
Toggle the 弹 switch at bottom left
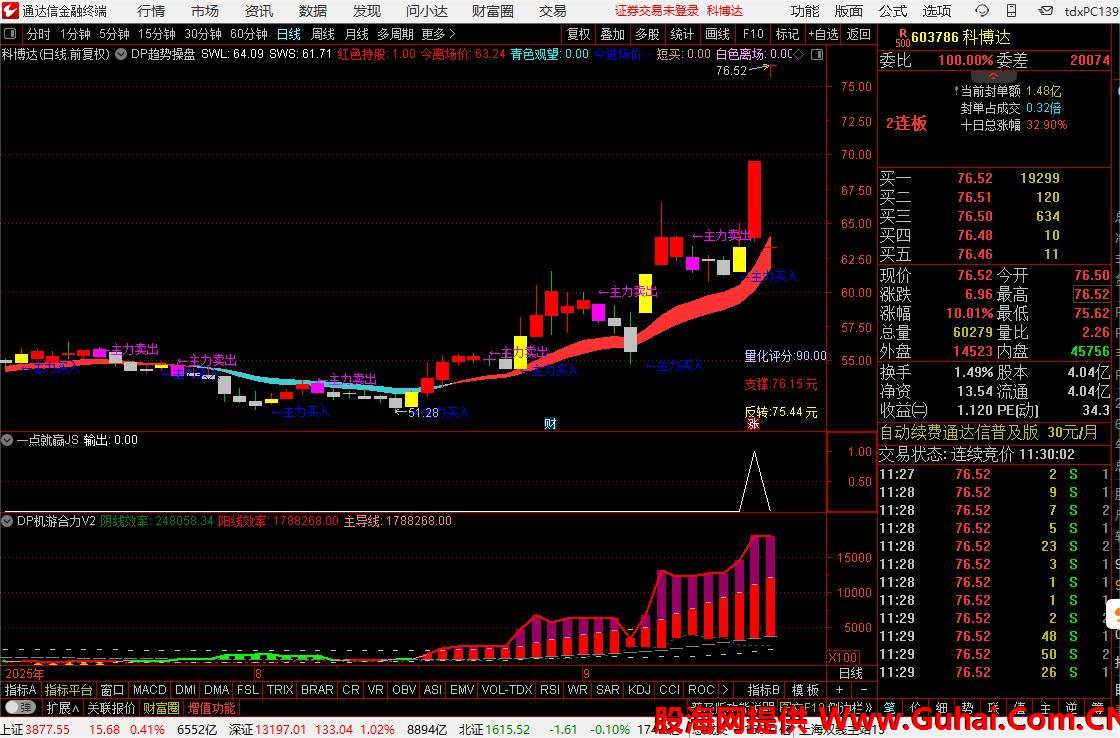20,708
